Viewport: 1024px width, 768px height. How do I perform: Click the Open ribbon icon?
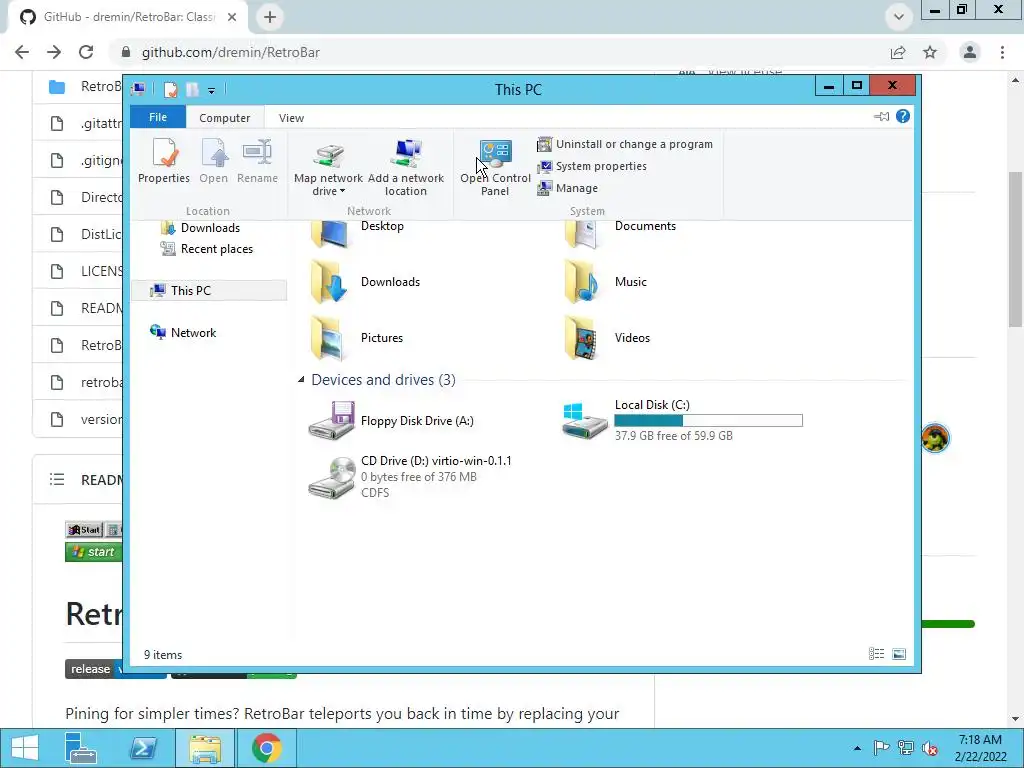click(214, 161)
